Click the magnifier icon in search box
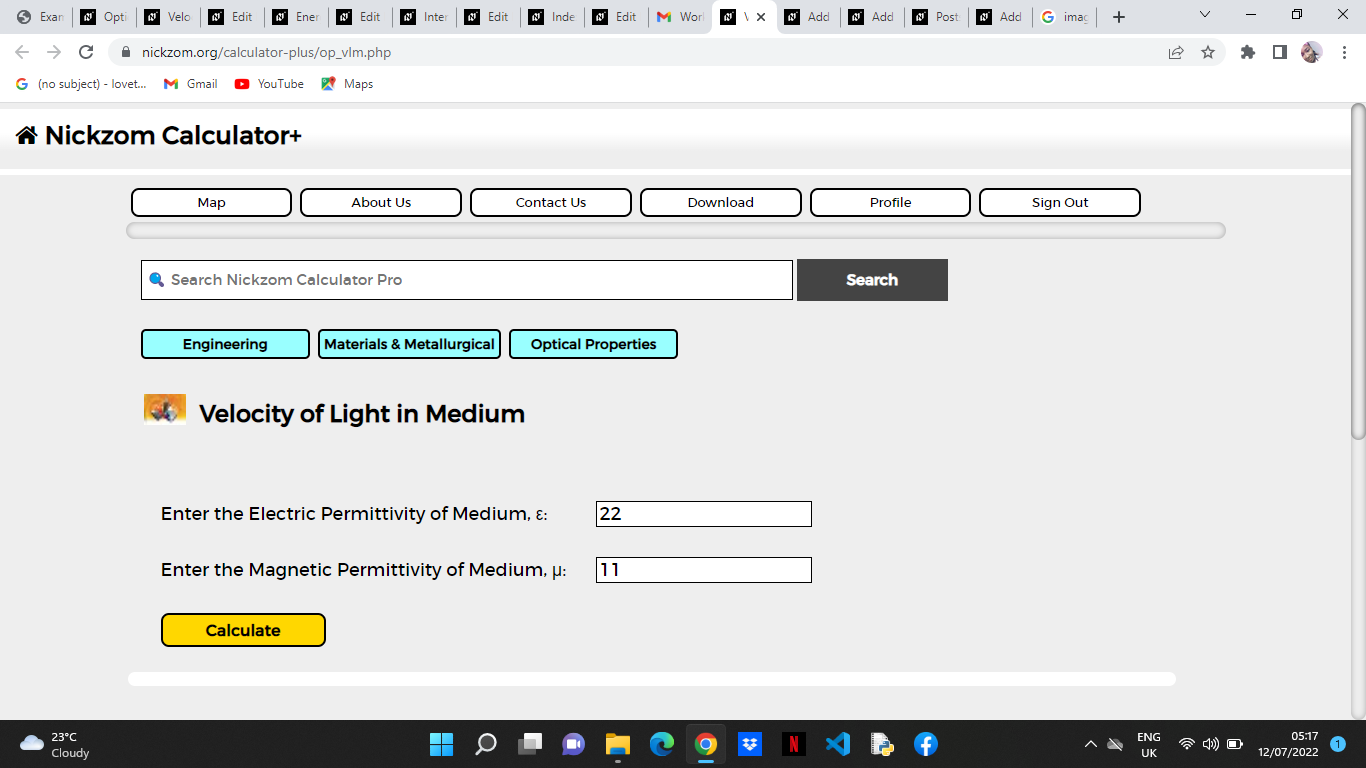This screenshot has height=768, width=1366. (156, 280)
